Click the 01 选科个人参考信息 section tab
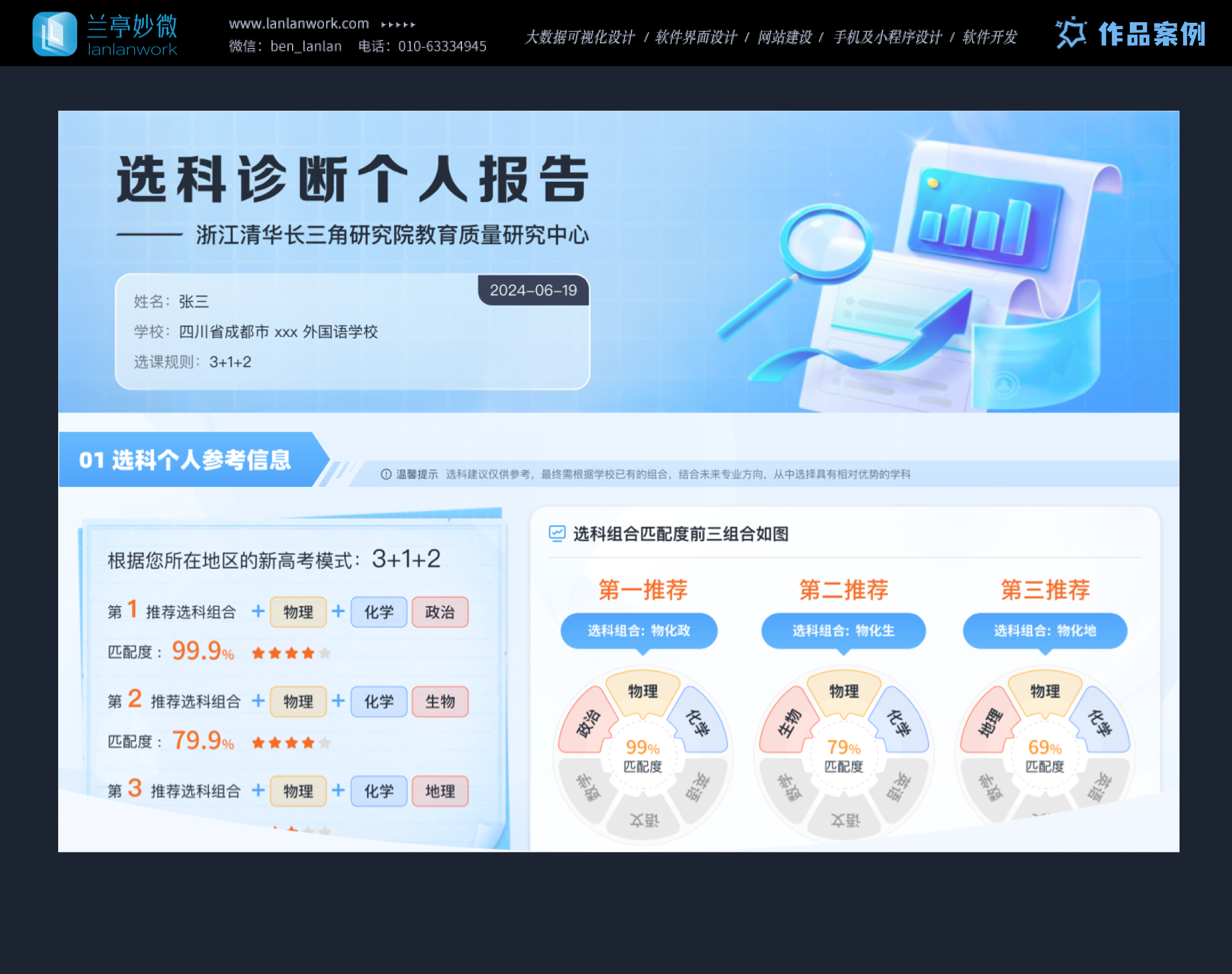The image size is (1232, 974). (x=185, y=460)
